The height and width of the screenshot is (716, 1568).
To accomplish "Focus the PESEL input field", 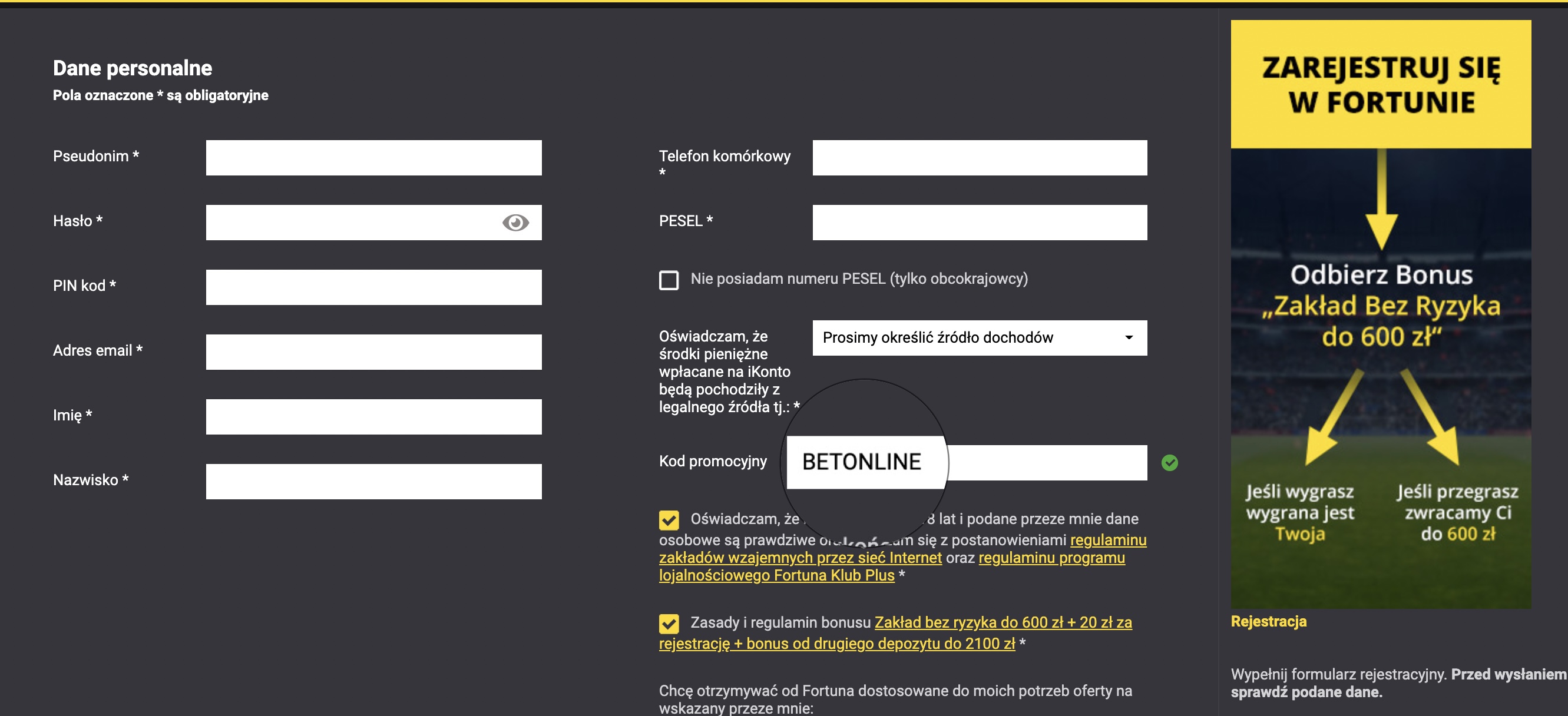I will point(980,223).
